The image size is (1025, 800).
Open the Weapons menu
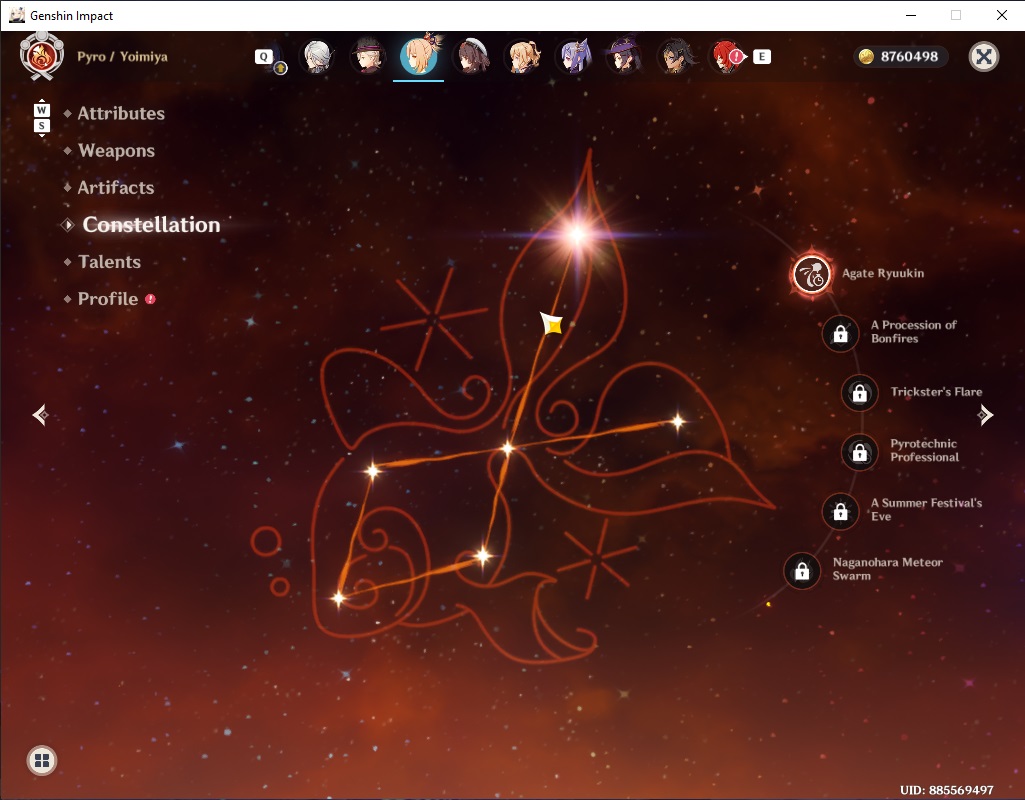coord(116,150)
